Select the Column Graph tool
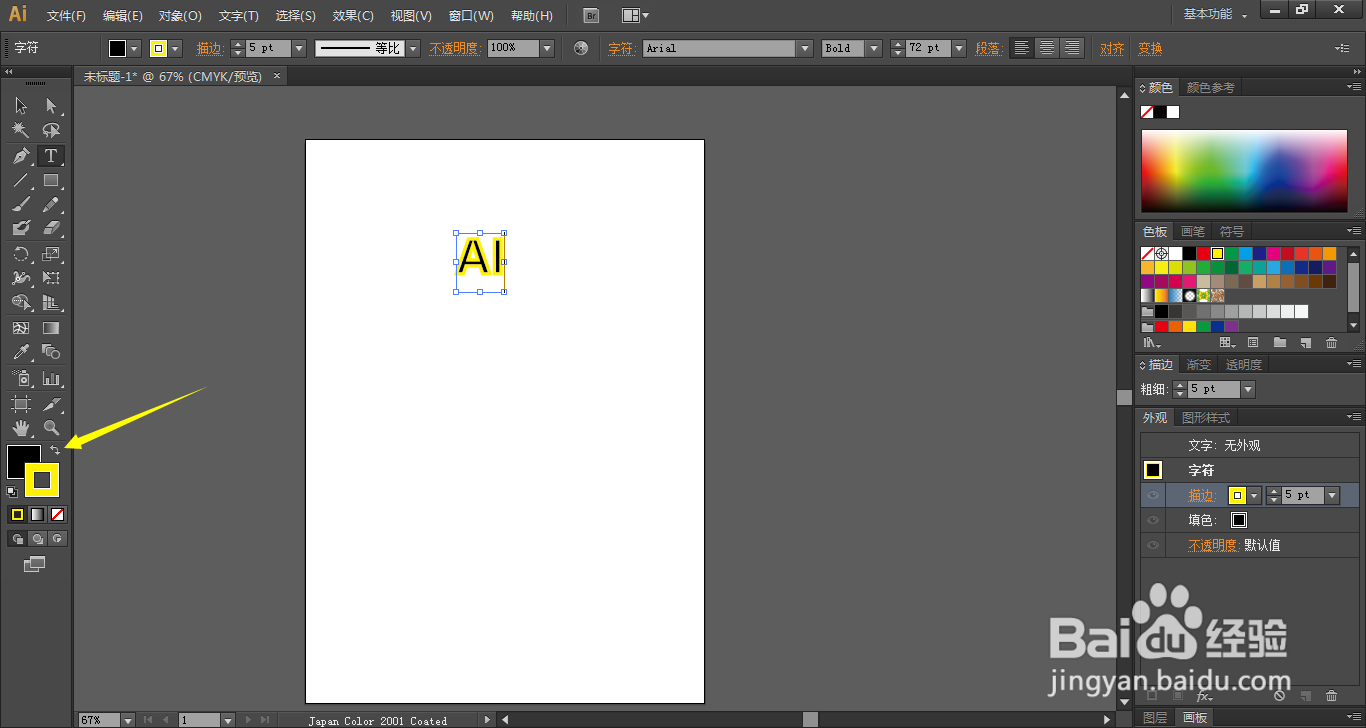Image resolution: width=1366 pixels, height=728 pixels. coord(51,379)
